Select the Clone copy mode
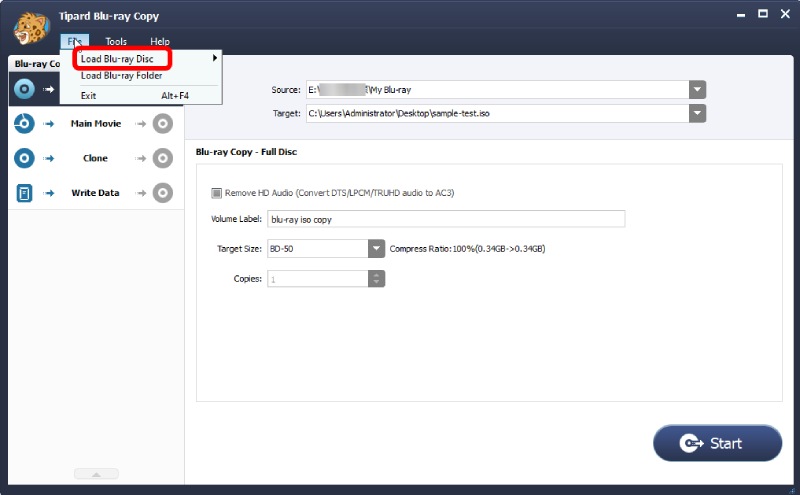Viewport: 800px width, 495px height. [95, 158]
